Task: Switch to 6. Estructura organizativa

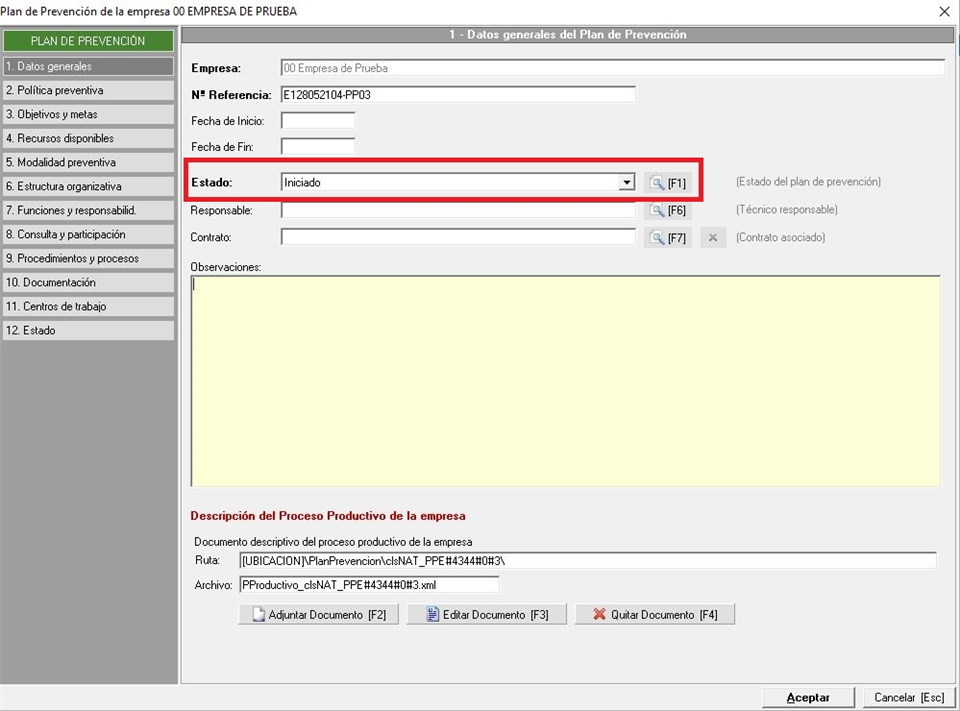Action: (88, 187)
